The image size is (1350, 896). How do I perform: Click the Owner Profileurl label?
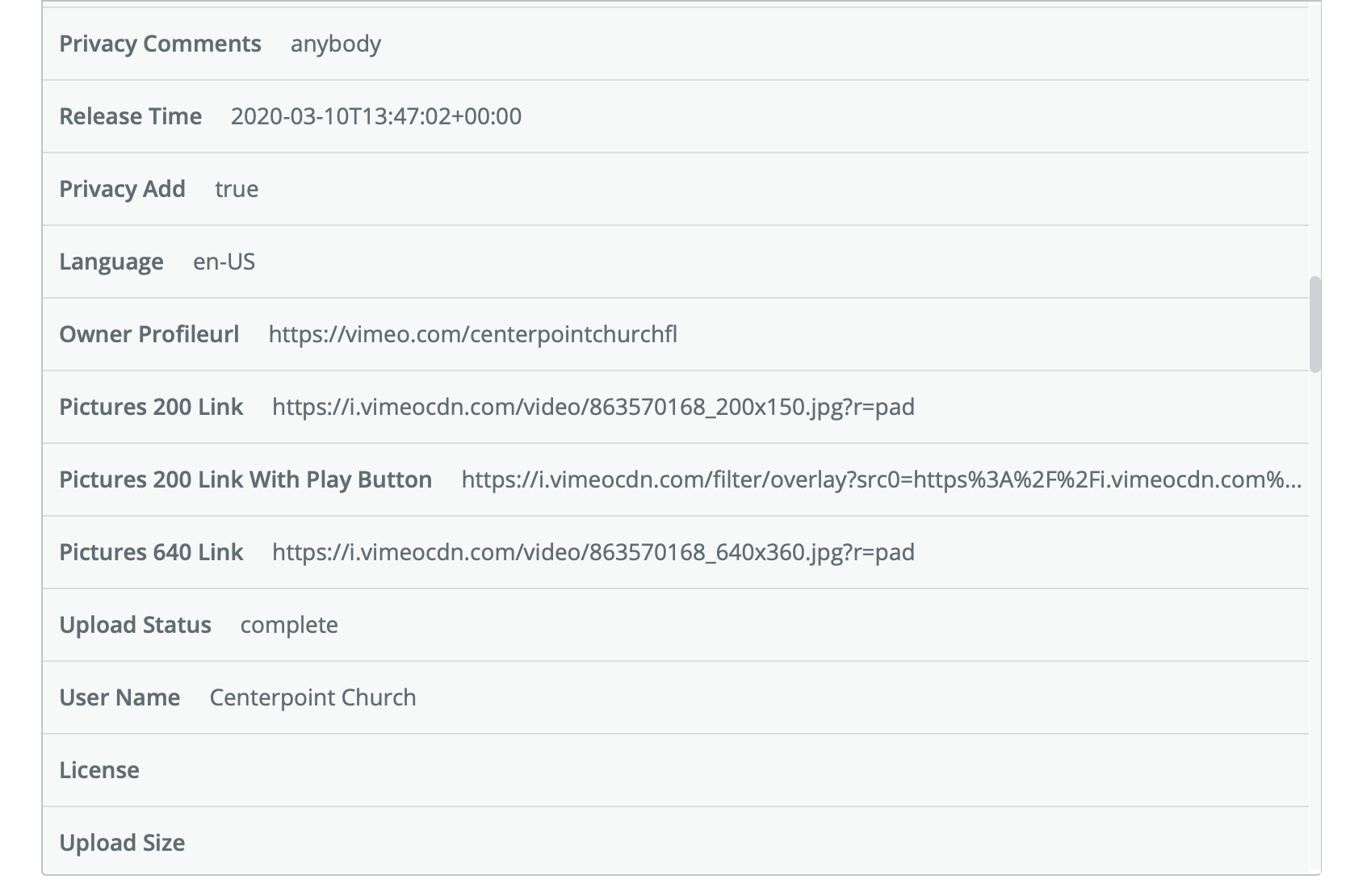(x=149, y=334)
